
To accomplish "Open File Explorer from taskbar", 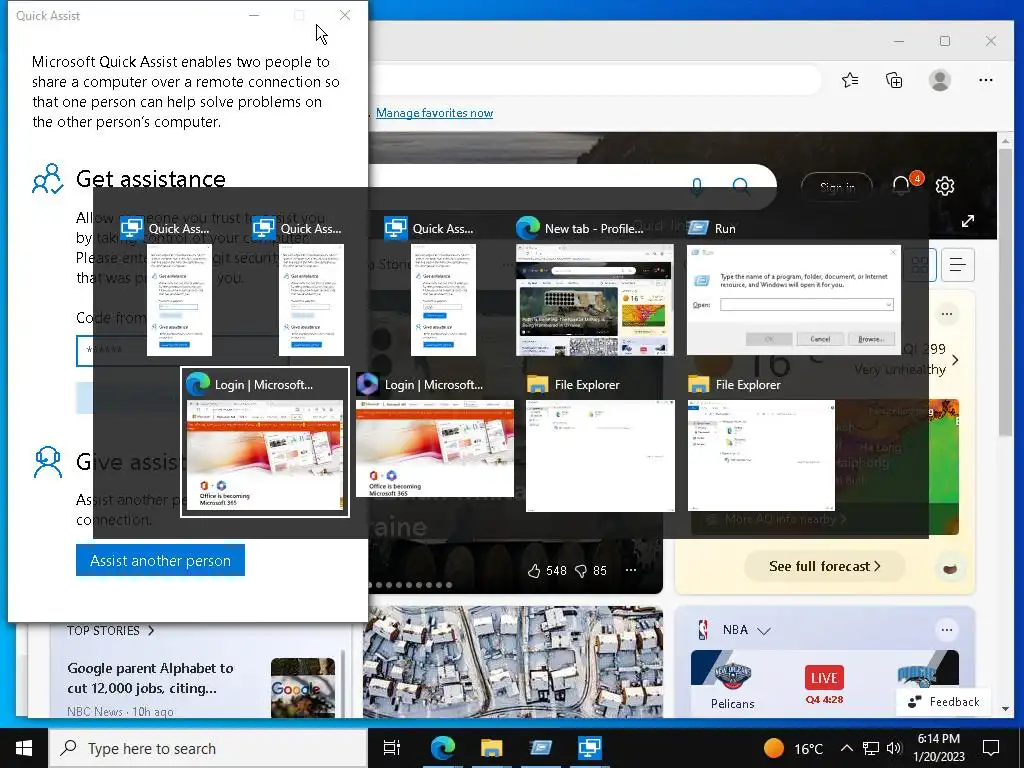I will click(492, 748).
